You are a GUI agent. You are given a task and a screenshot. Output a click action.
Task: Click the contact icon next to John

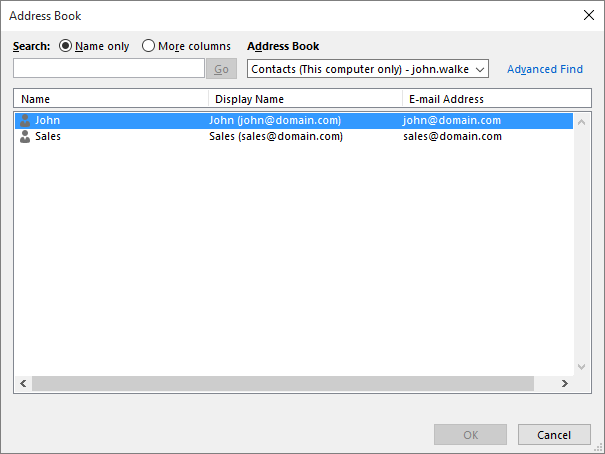25,120
